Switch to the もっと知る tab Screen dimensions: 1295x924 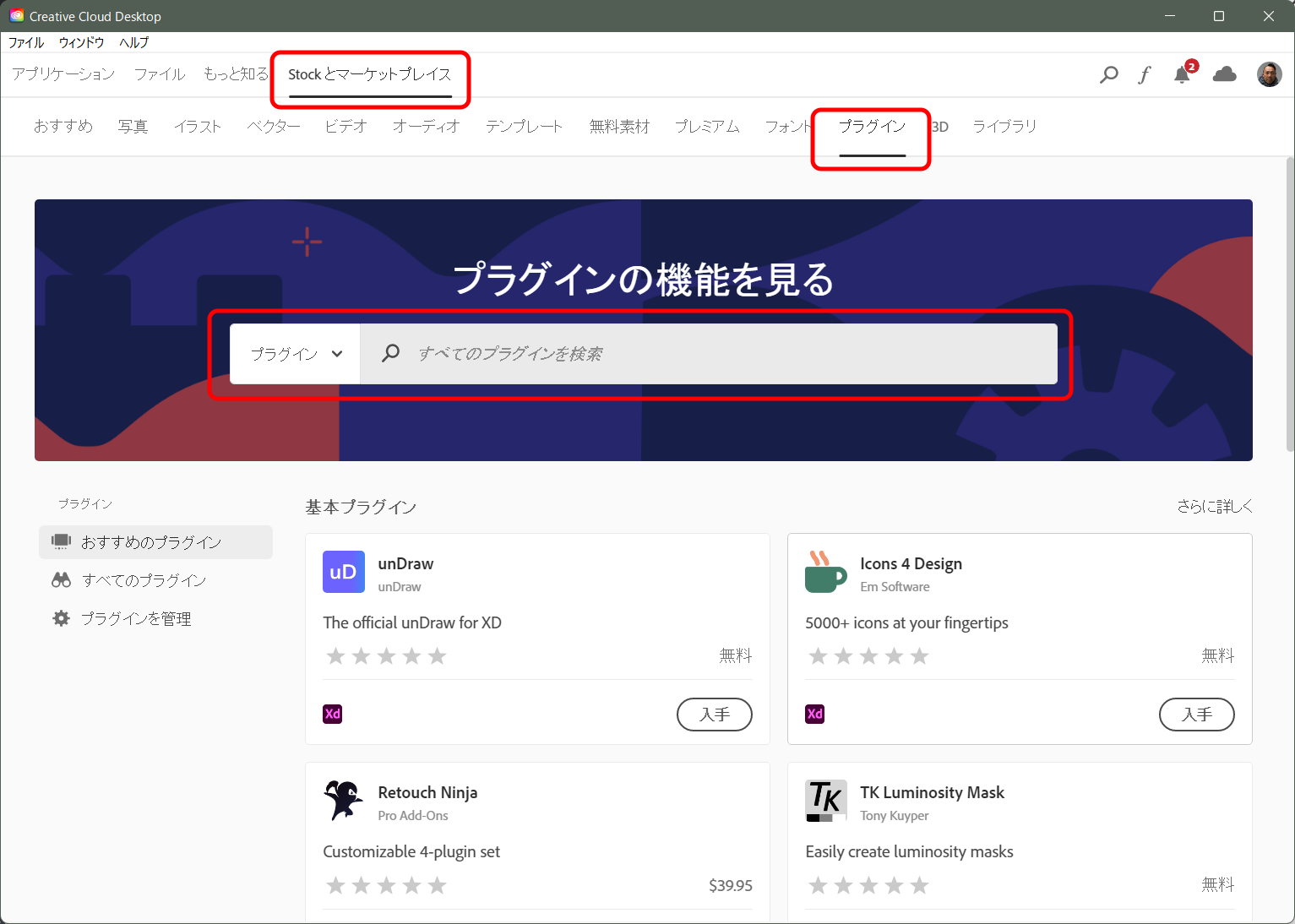click(x=236, y=74)
